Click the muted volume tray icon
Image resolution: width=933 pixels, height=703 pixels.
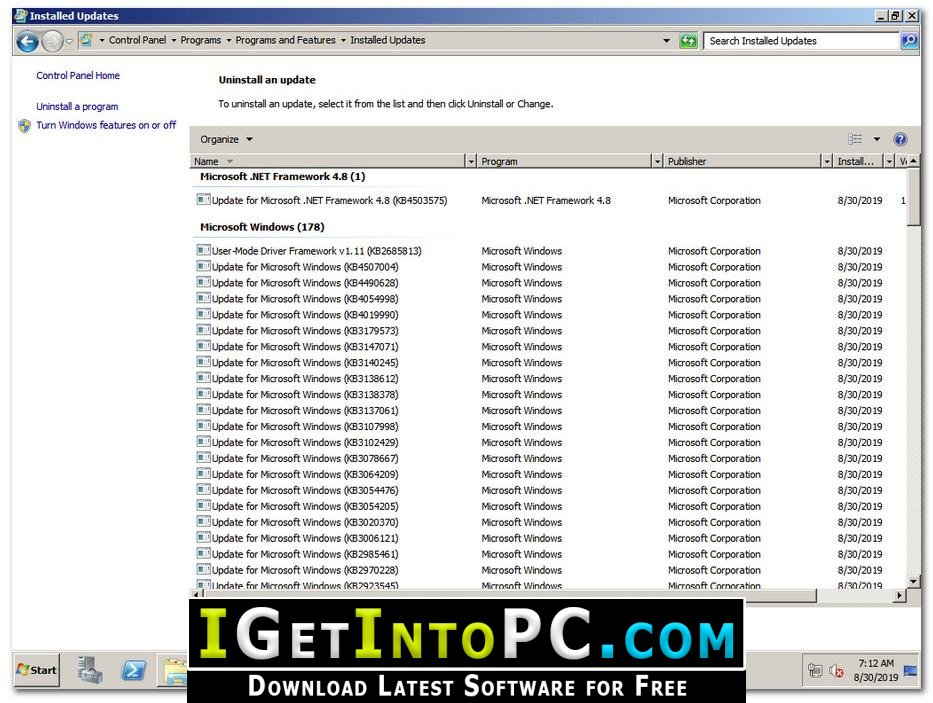coord(836,671)
